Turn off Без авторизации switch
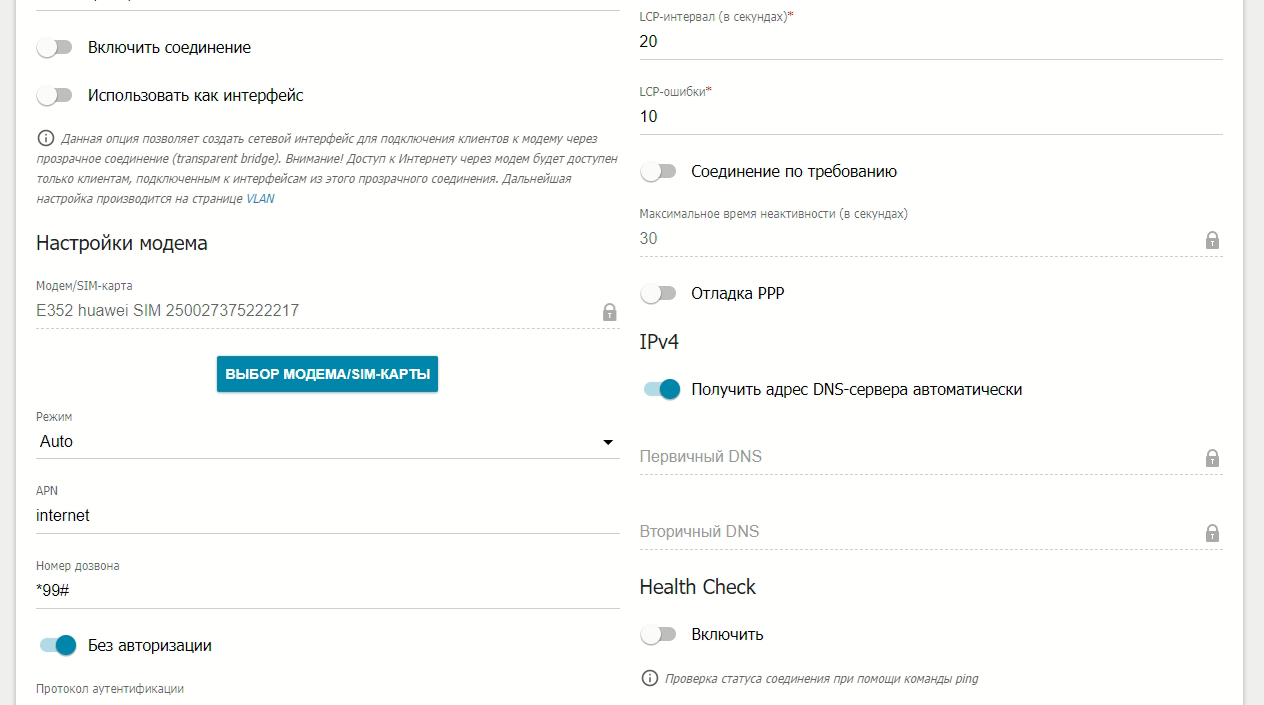 click(x=58, y=645)
